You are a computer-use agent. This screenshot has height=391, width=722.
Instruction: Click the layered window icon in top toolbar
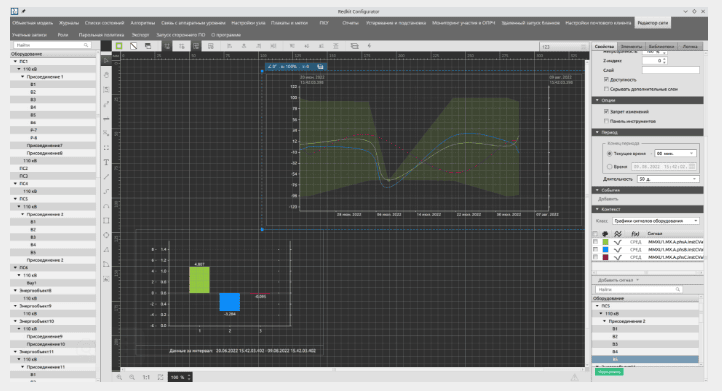[x=148, y=46]
